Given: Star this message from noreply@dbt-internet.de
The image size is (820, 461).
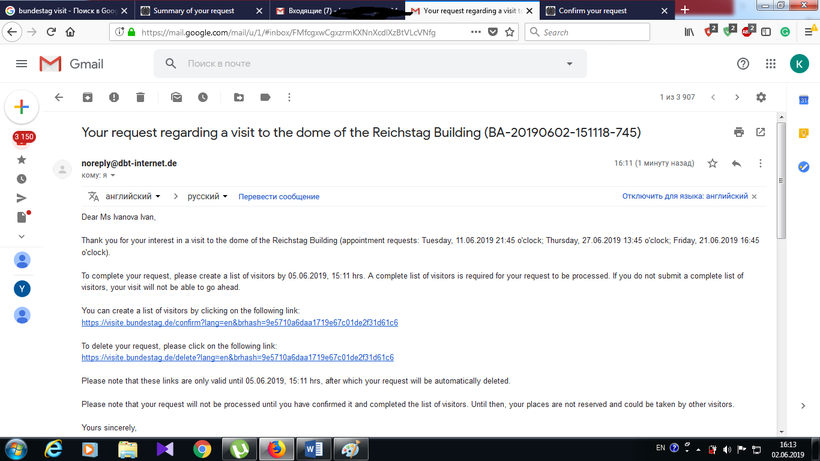Looking at the screenshot, I should point(712,164).
